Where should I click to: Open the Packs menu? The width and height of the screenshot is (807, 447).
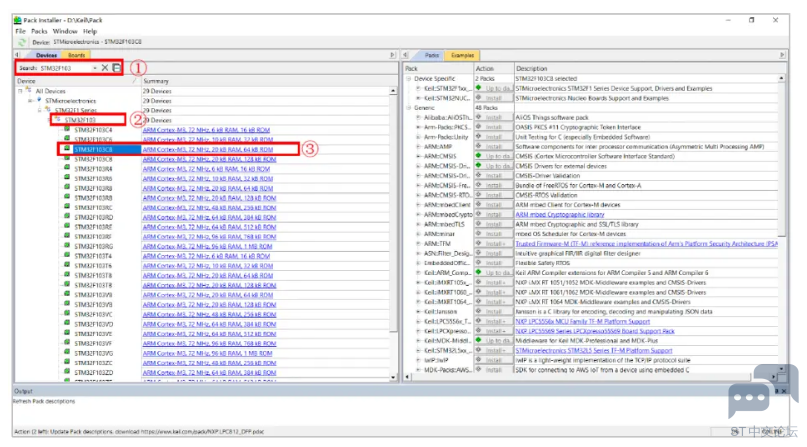39,31
